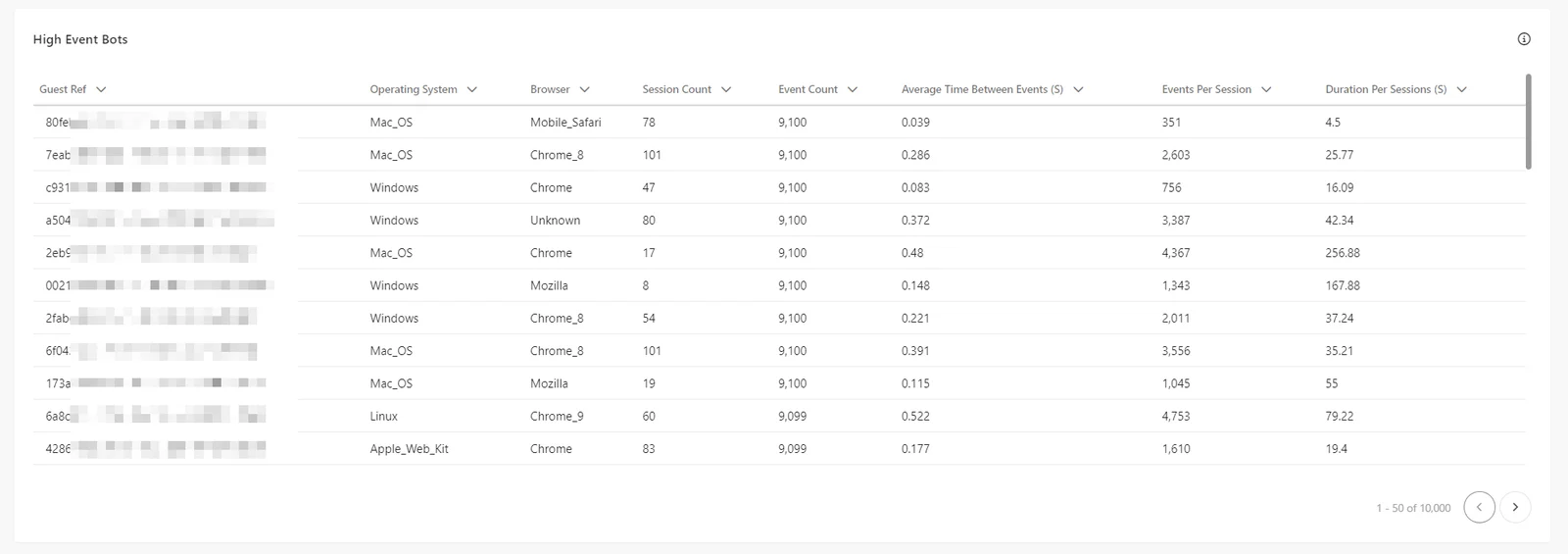The height and width of the screenshot is (554, 1568).
Task: Click events per session value 4,753
Action: (x=1176, y=417)
